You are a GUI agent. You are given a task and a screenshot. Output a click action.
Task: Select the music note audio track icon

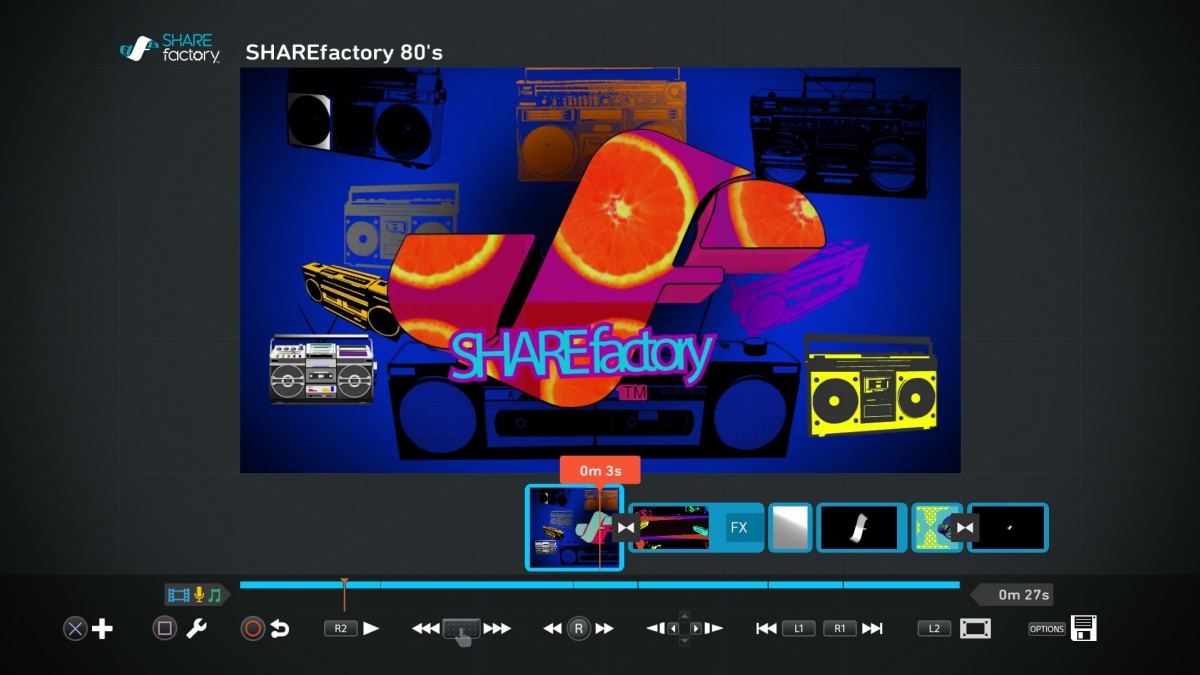point(216,593)
